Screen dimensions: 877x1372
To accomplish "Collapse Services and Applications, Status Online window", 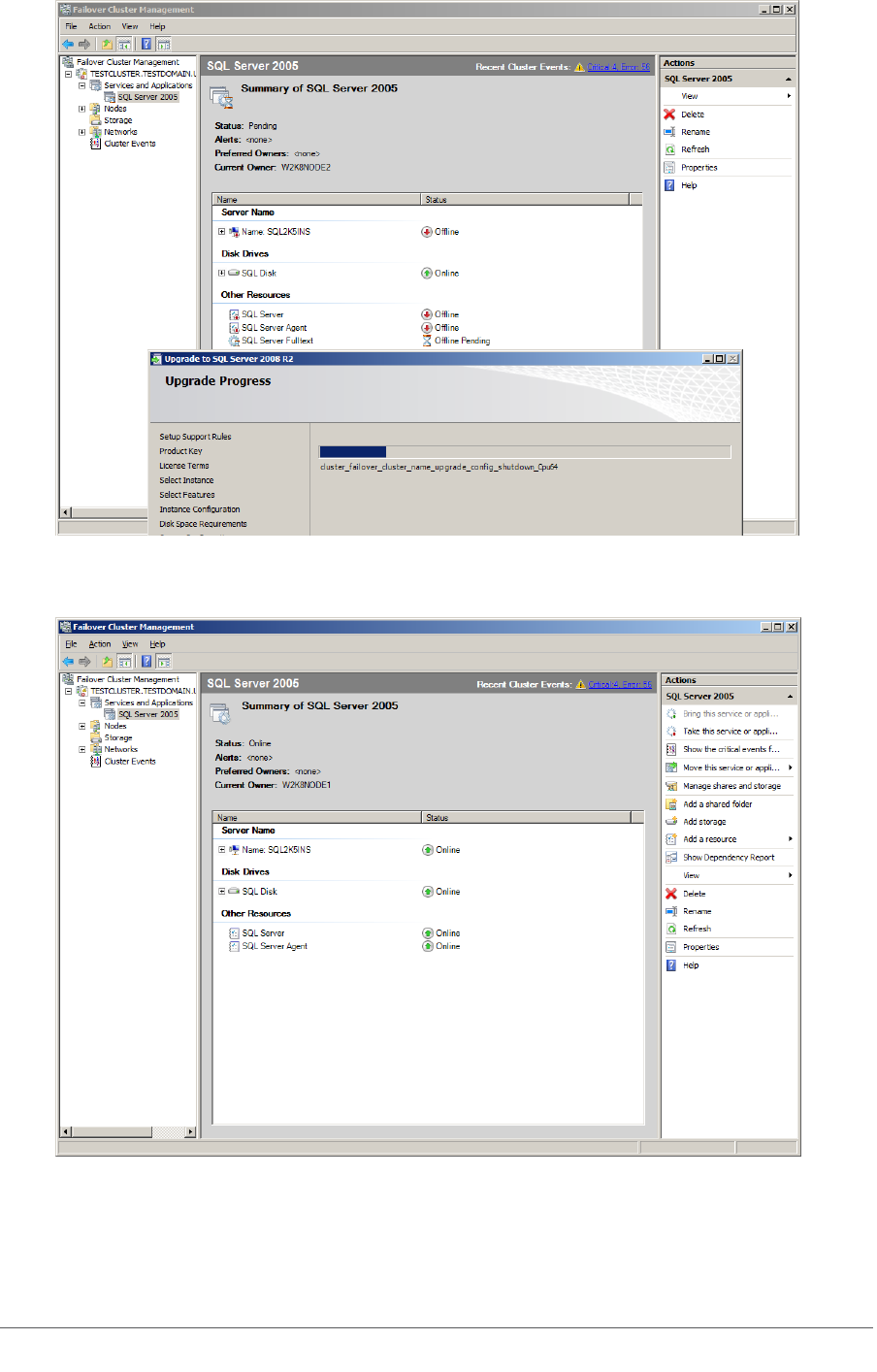I will click(x=82, y=702).
